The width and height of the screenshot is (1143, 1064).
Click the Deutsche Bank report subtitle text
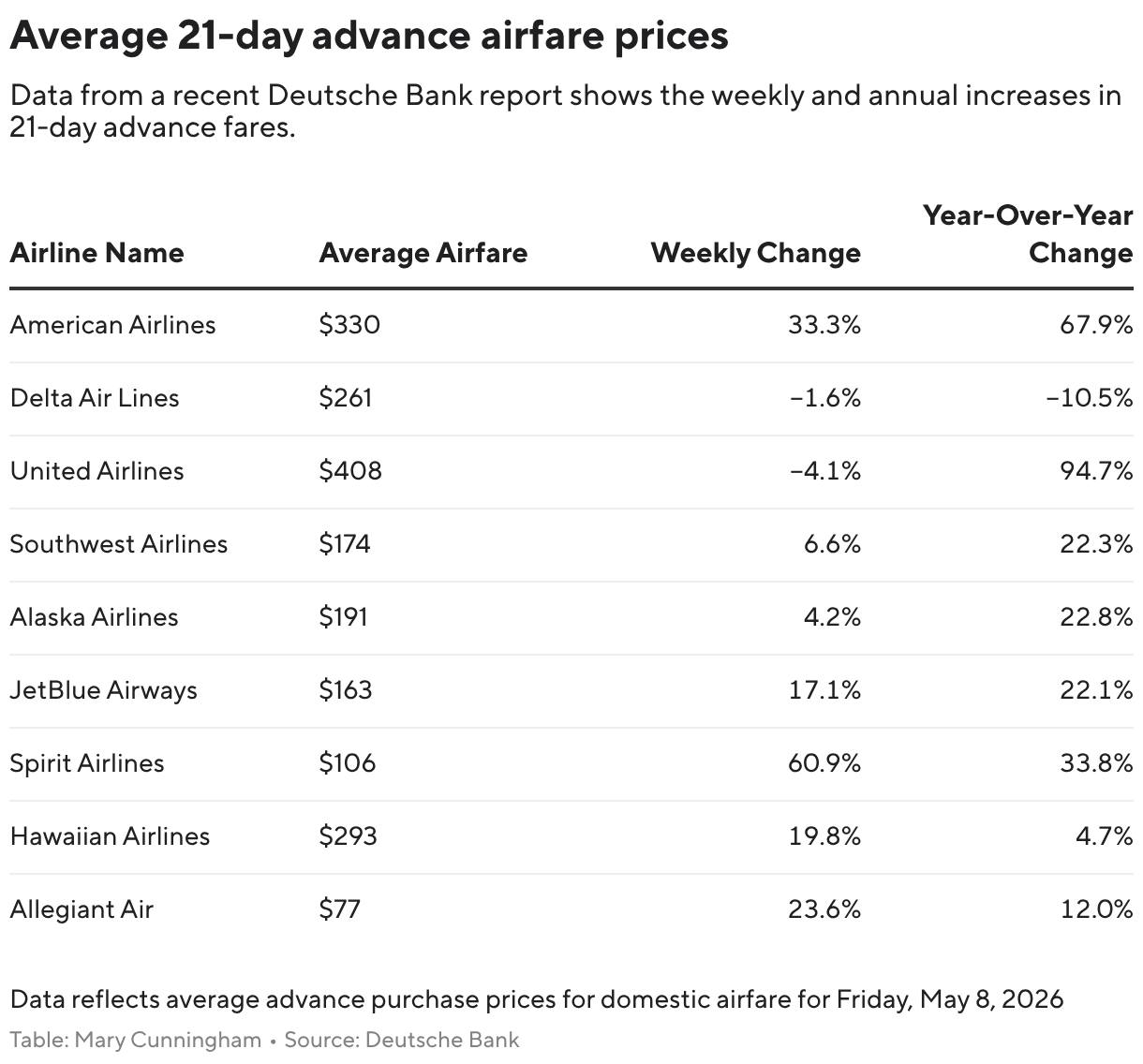(566, 111)
